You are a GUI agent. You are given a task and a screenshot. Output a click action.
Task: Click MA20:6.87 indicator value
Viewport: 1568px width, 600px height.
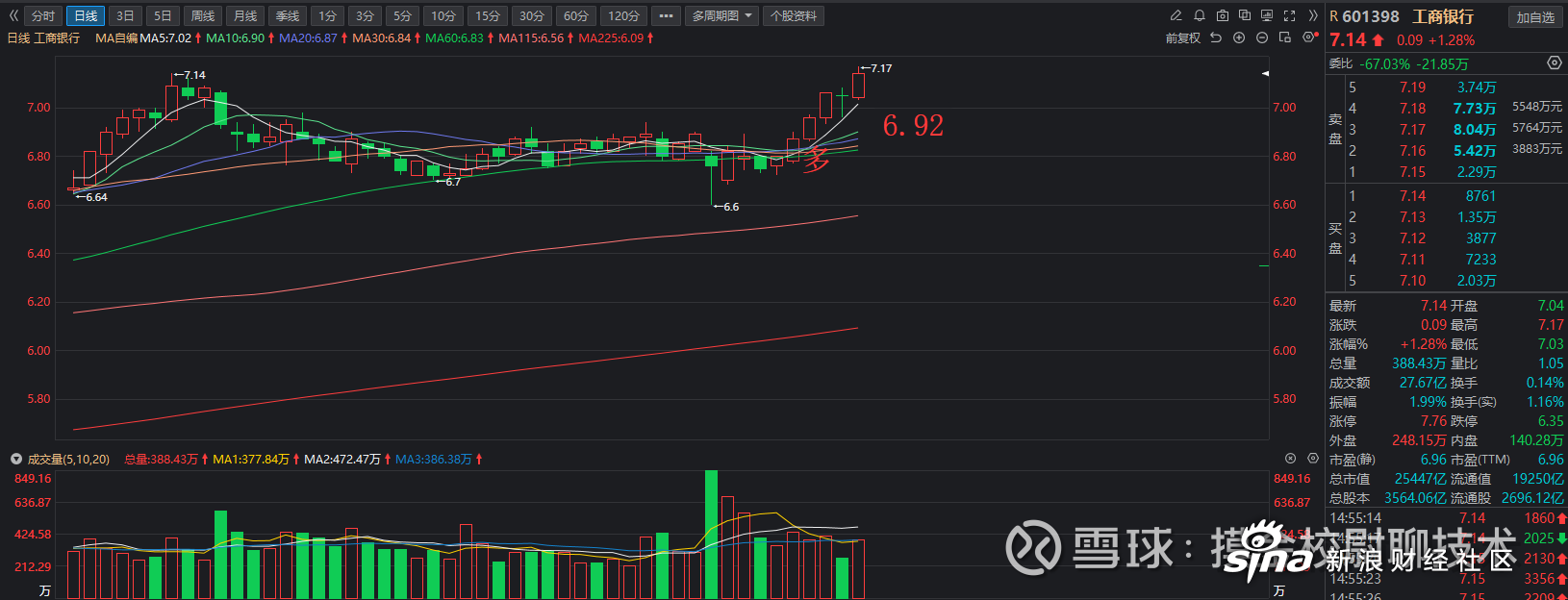pos(308,37)
